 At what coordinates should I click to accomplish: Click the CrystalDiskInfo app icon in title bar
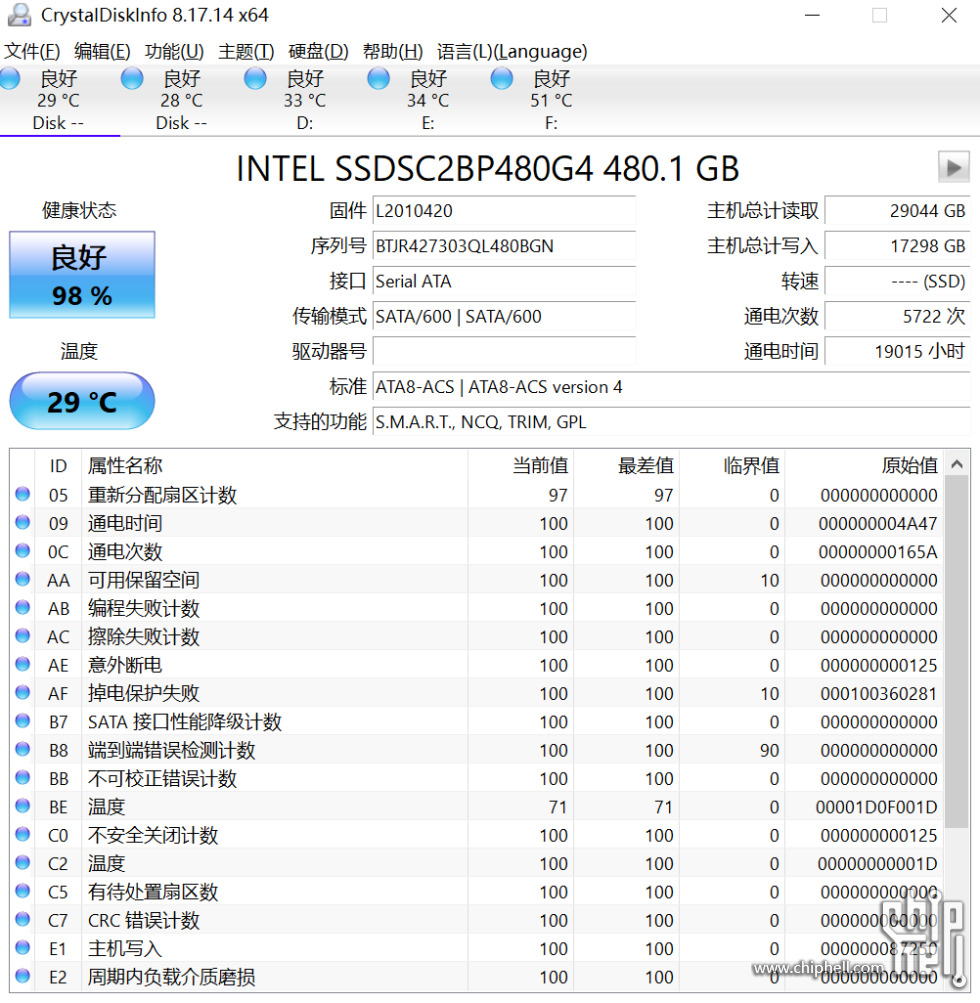(19, 15)
